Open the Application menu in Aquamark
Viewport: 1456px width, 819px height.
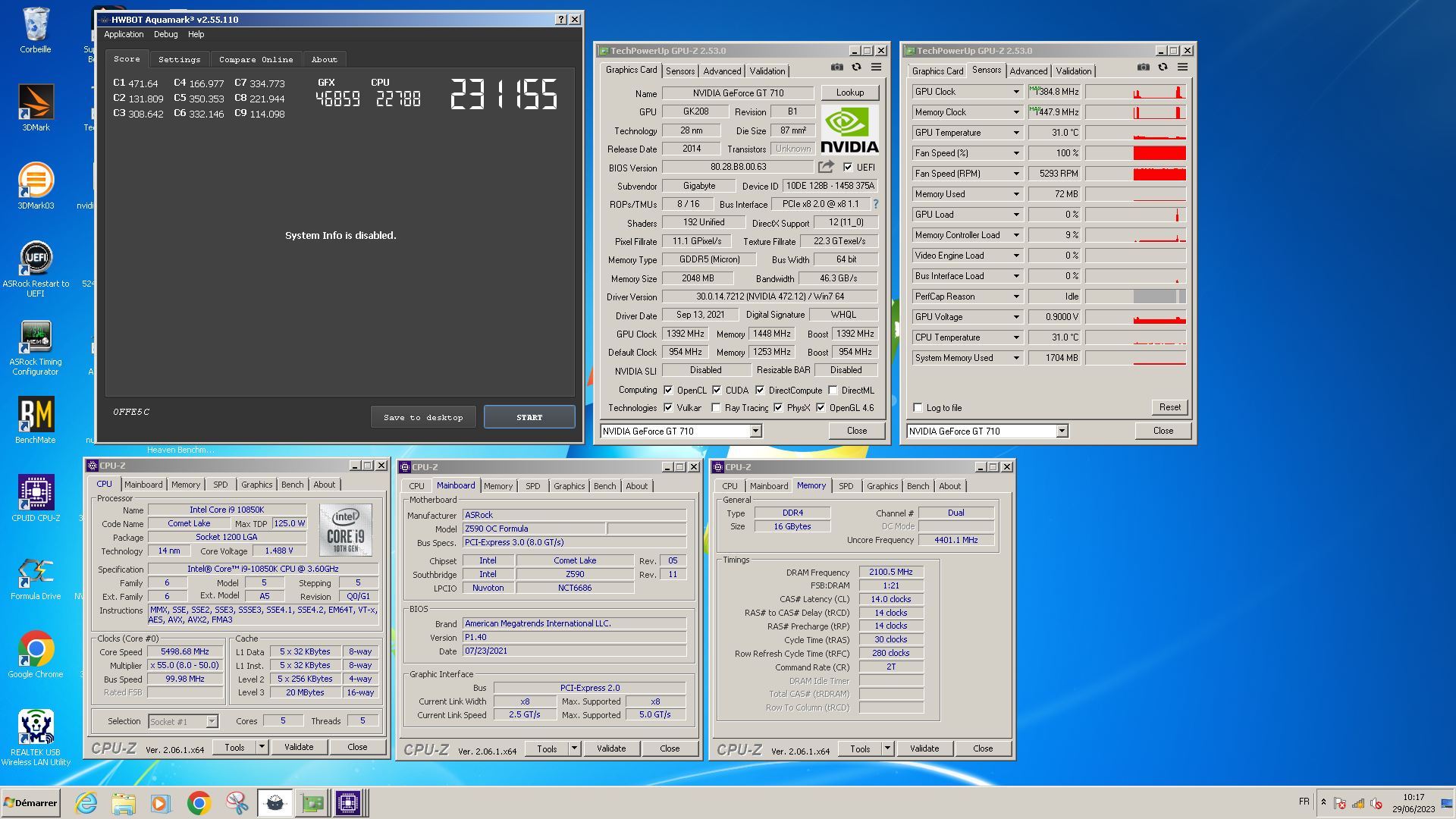click(124, 35)
